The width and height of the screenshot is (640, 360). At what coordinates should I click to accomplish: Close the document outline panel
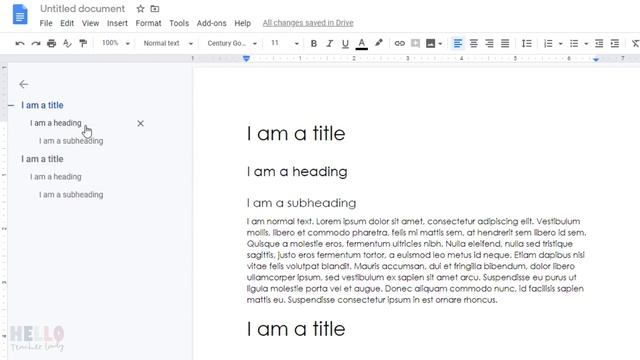(23, 84)
